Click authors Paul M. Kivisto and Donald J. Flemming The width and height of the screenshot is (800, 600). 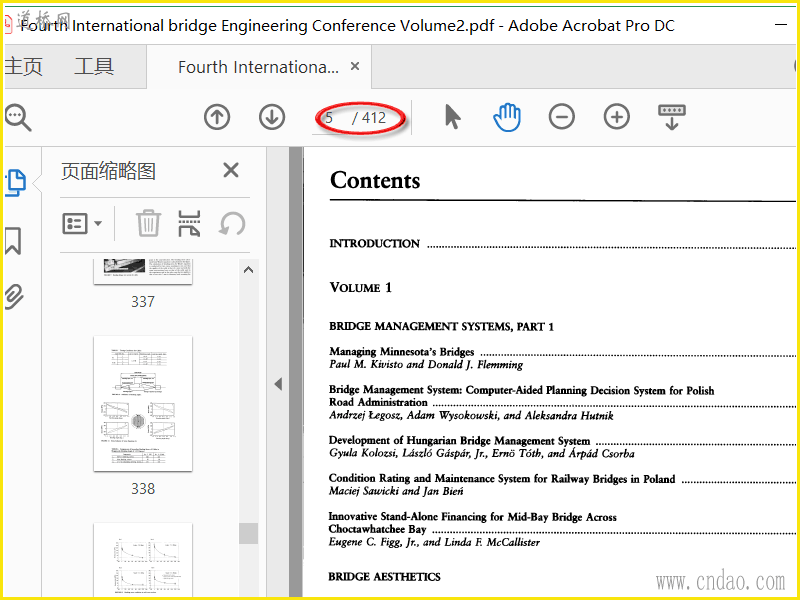pos(426,364)
